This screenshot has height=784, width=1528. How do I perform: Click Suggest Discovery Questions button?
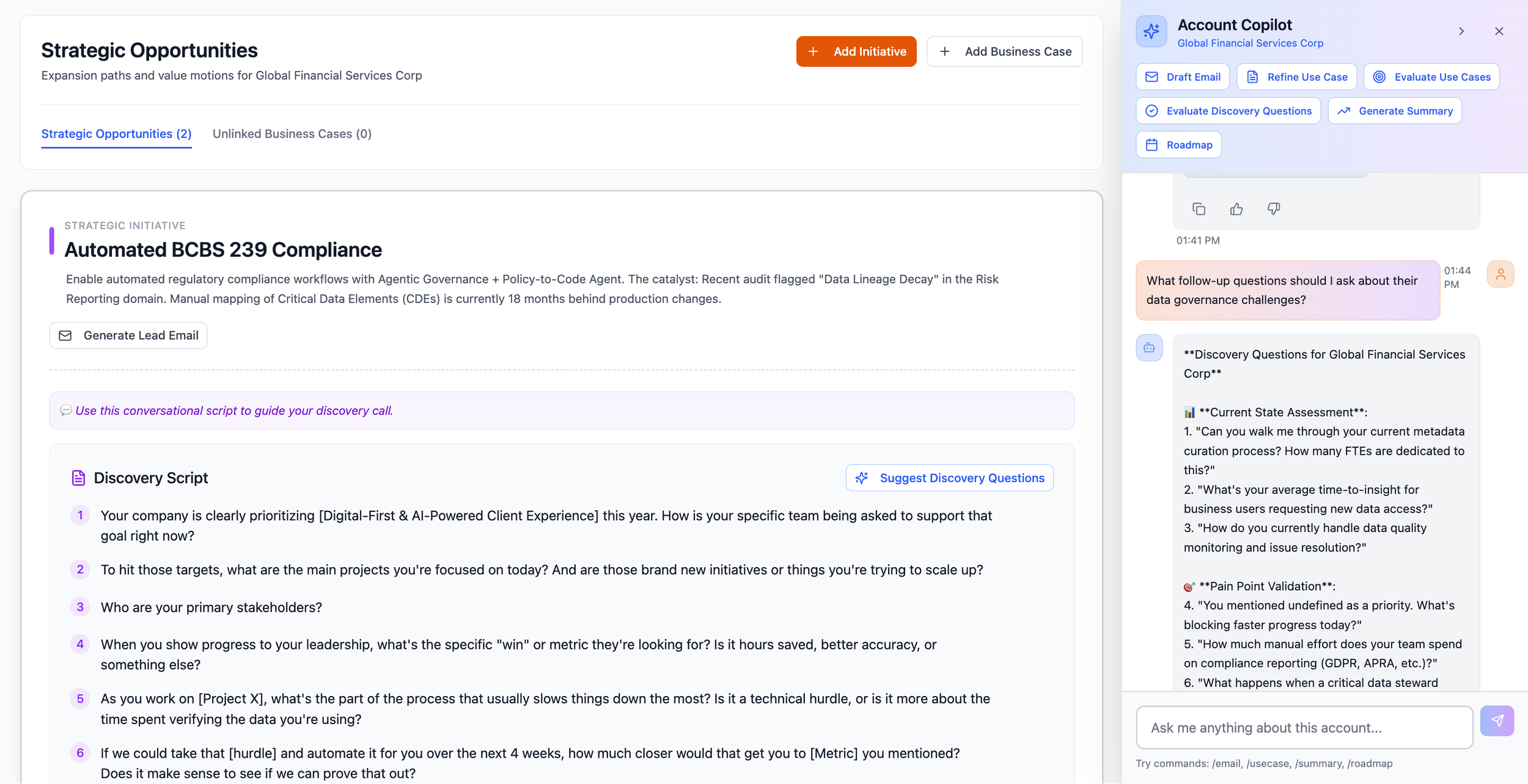(949, 478)
